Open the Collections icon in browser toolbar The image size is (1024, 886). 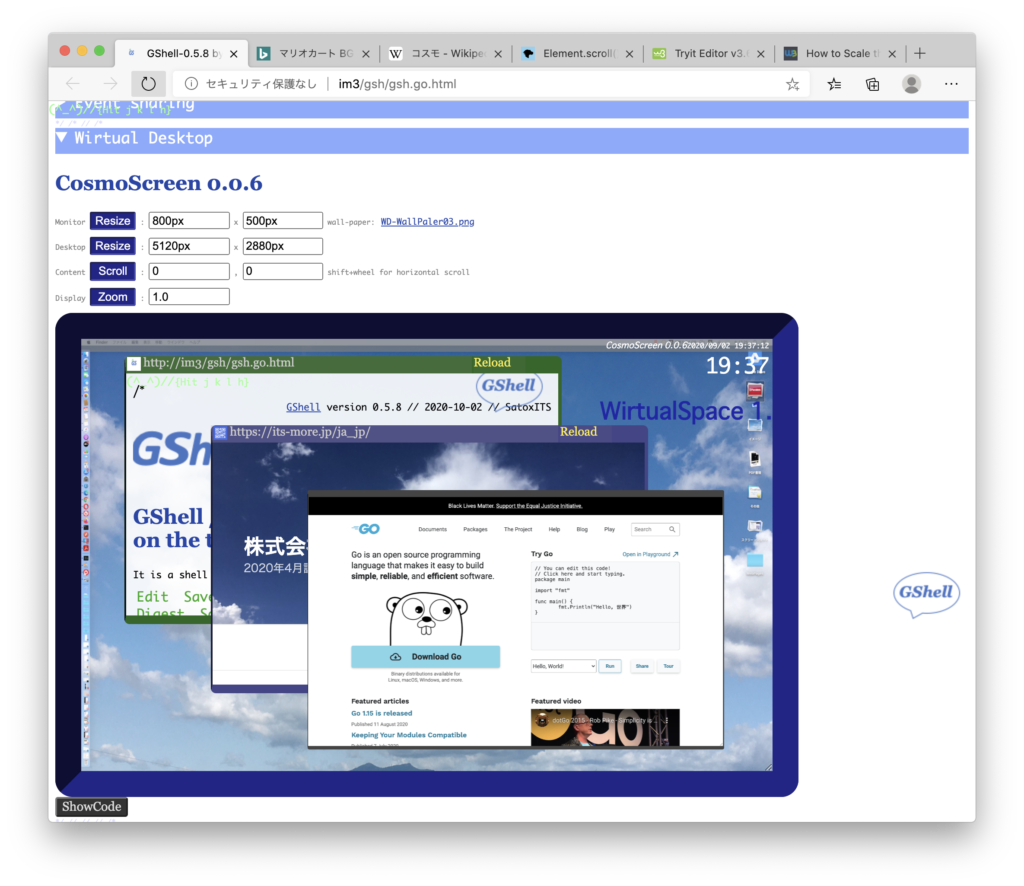872,84
